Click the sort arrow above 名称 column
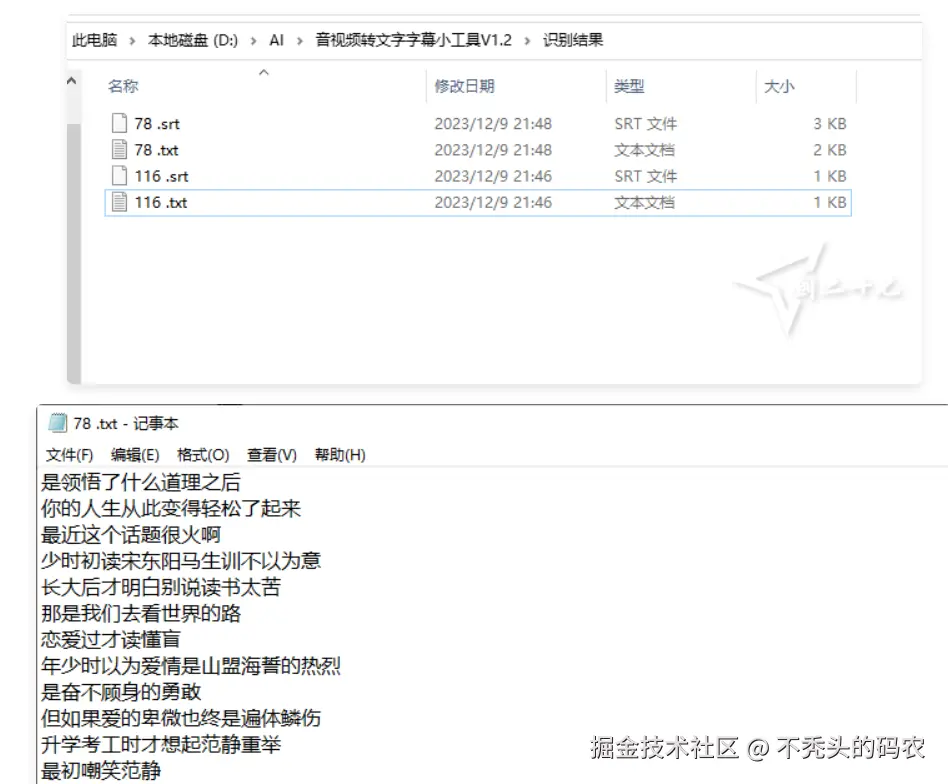The image size is (948, 784). (x=264, y=73)
